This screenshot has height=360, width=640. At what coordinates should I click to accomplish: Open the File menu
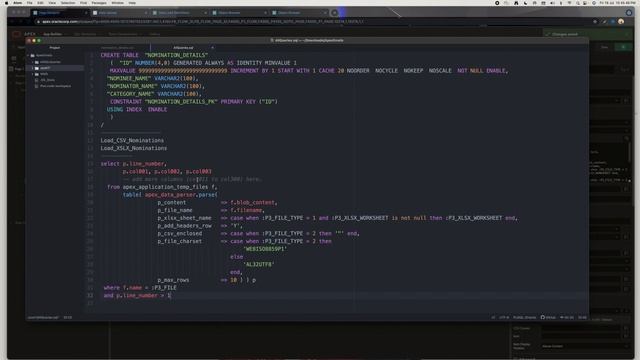tap(29, 3)
